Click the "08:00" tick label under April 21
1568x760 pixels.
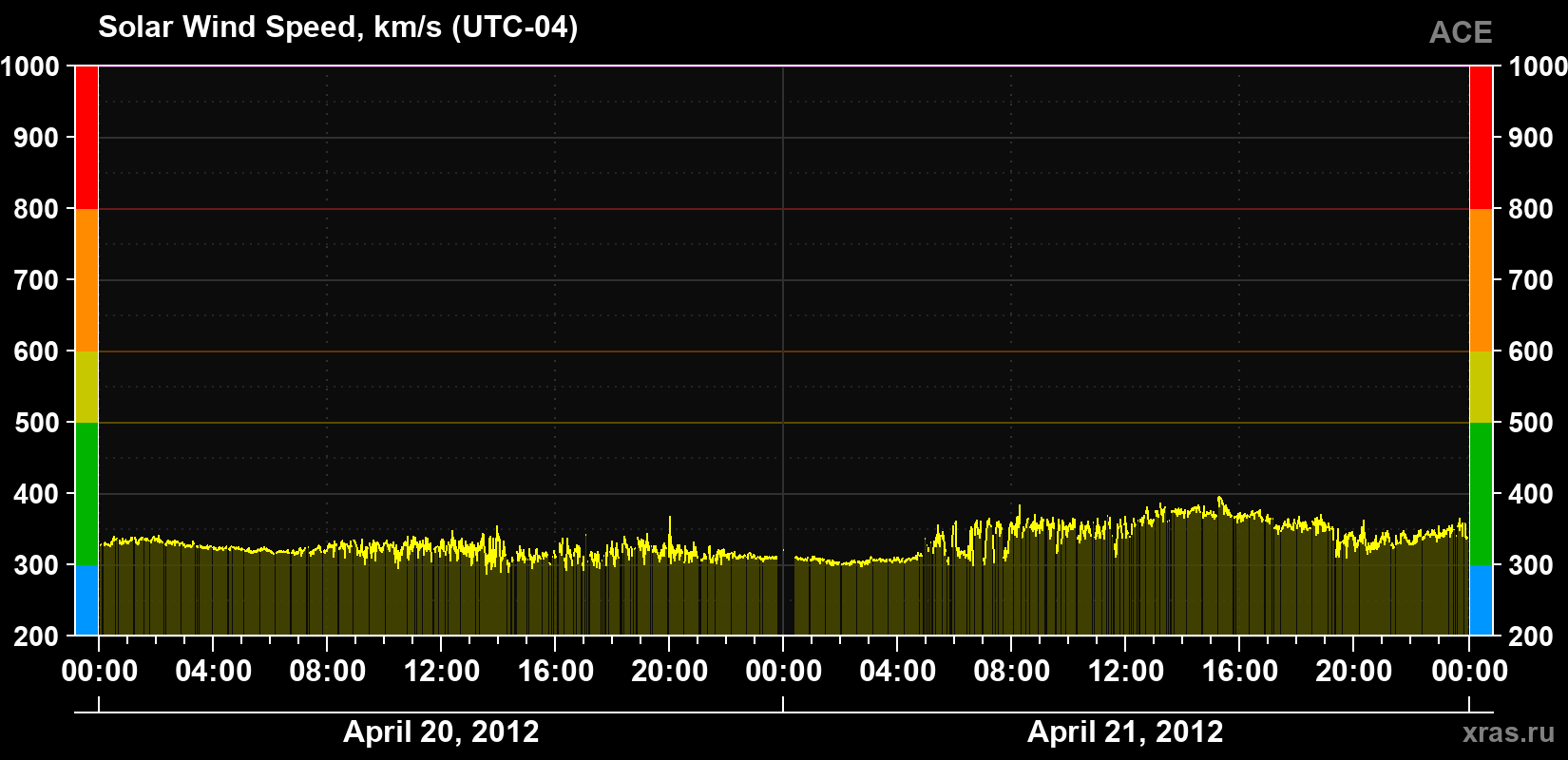pos(1012,672)
